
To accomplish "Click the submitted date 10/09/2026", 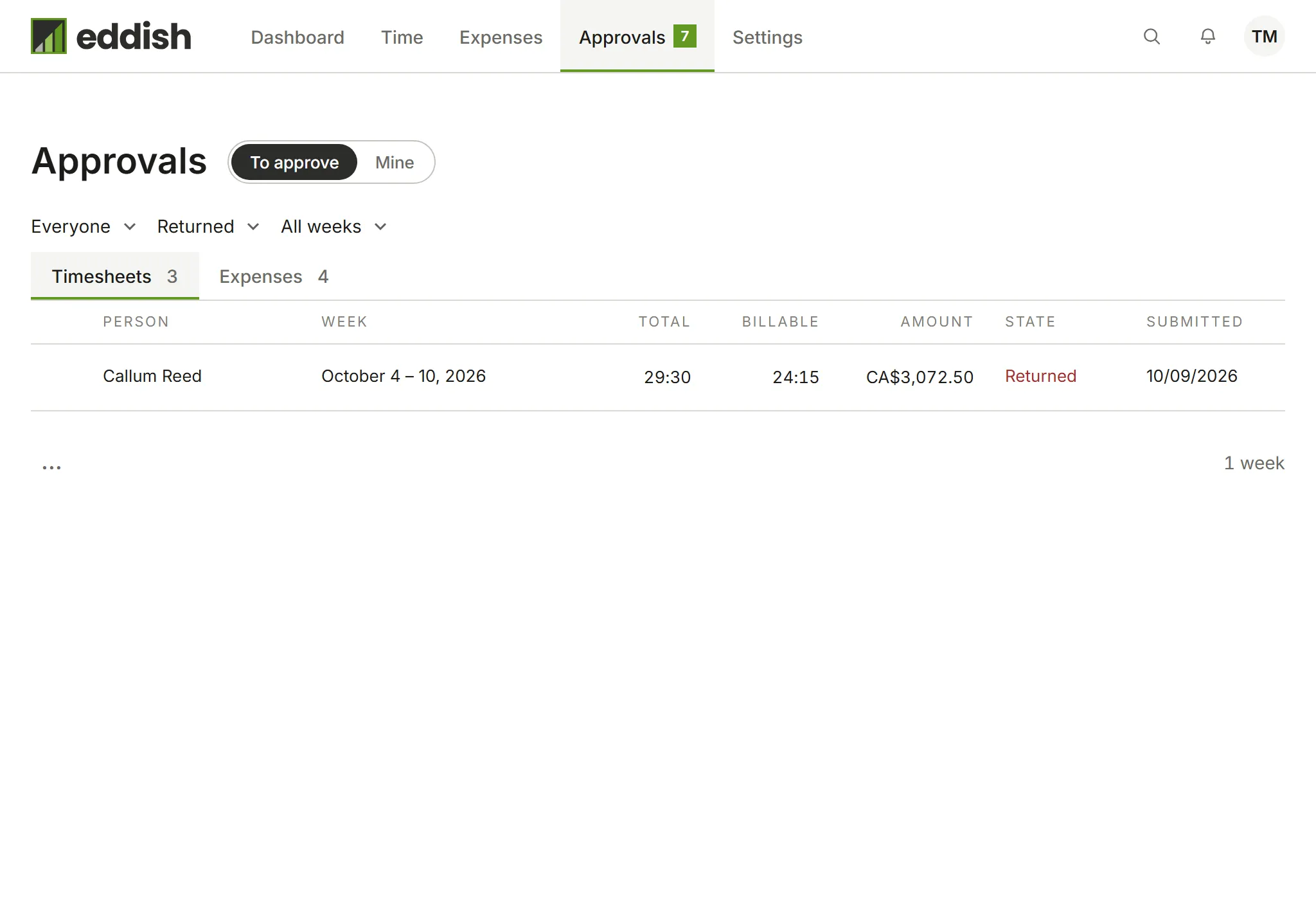I will (x=1192, y=376).
